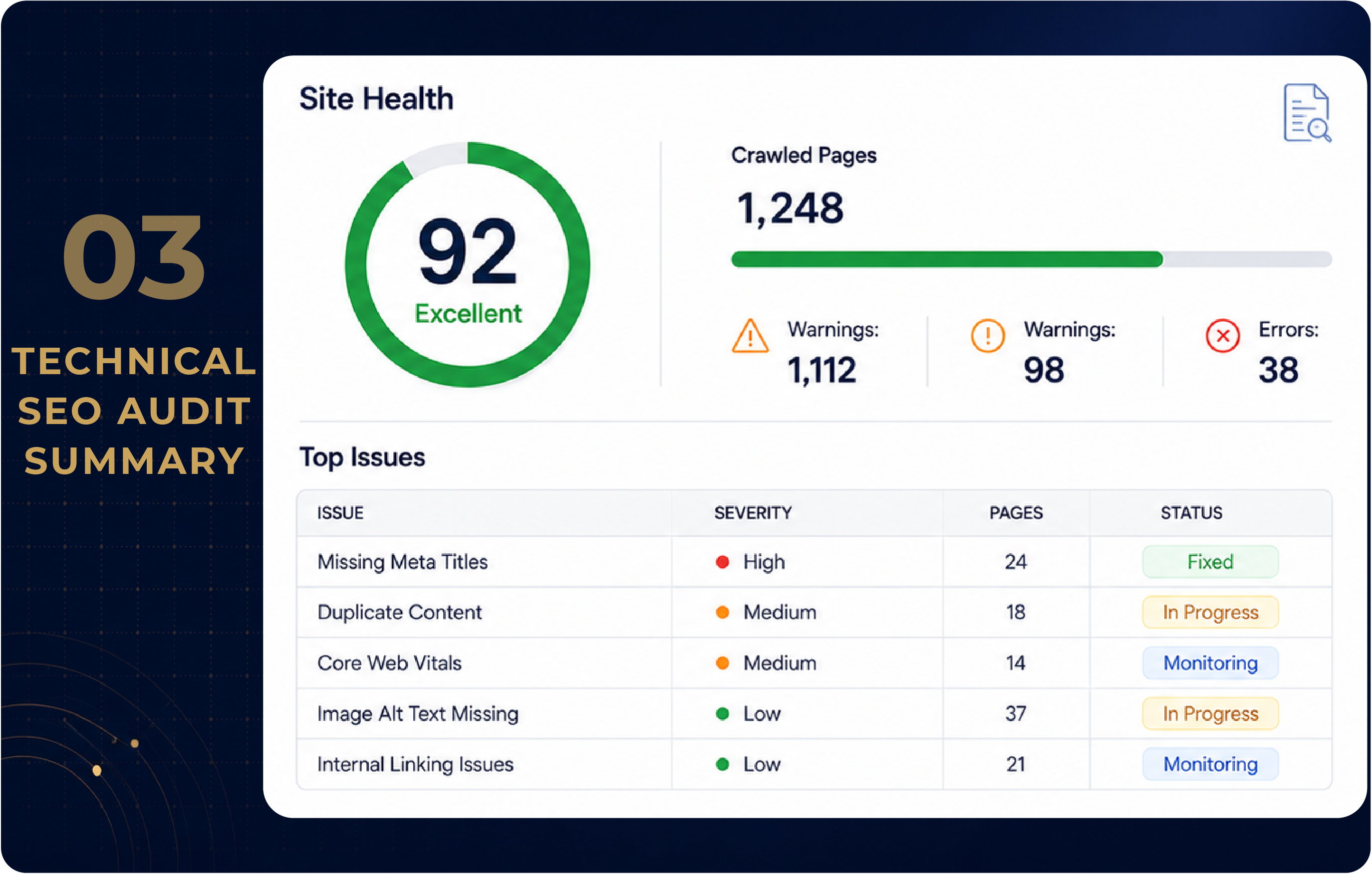Click the PAGES column header
The image size is (1372, 874).
coord(1016,513)
